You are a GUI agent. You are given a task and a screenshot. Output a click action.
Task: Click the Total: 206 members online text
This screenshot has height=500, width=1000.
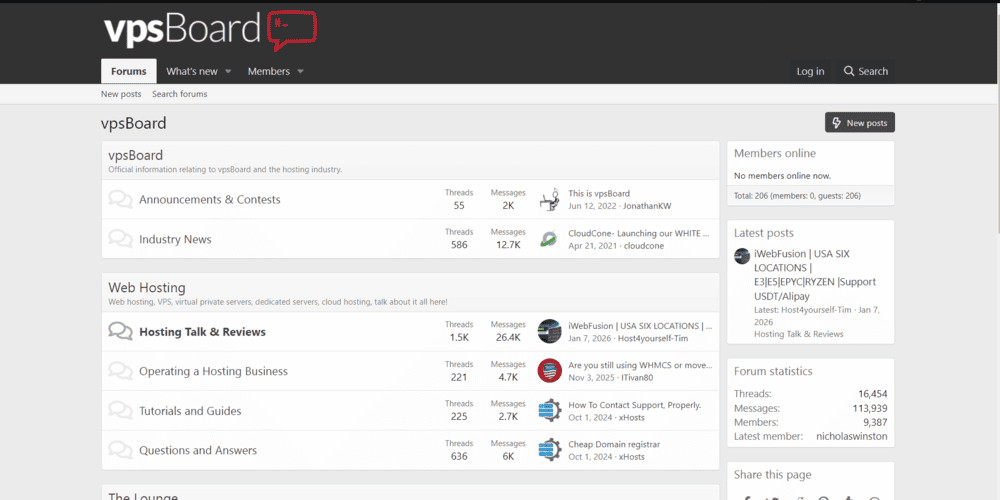tap(797, 196)
